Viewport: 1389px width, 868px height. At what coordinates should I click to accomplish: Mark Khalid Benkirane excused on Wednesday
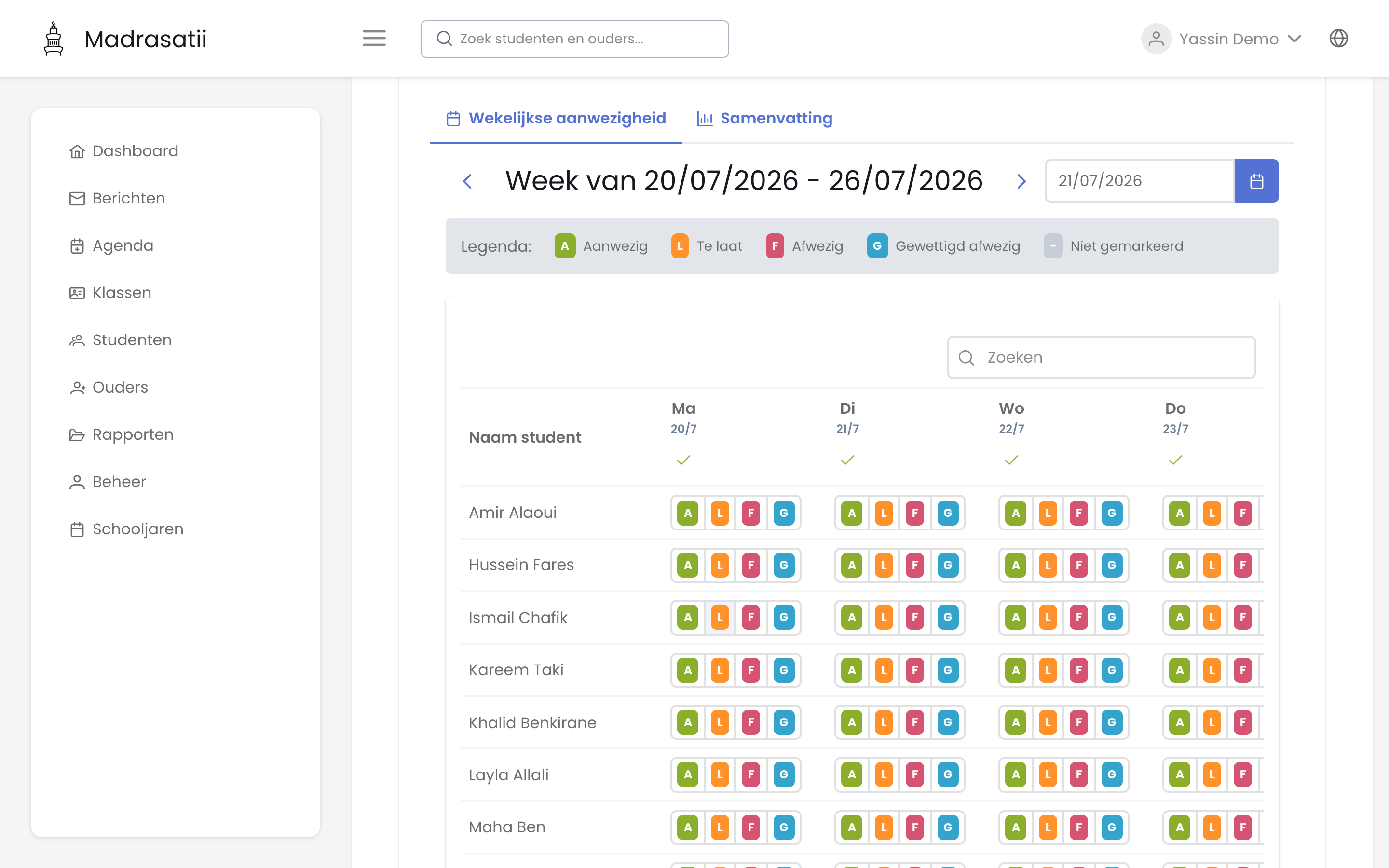(1112, 722)
